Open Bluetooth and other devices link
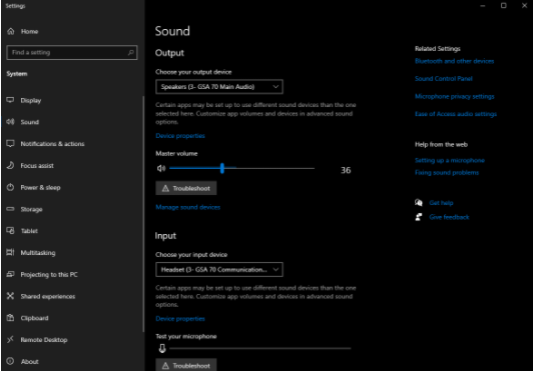The width and height of the screenshot is (534, 371). click(x=454, y=61)
